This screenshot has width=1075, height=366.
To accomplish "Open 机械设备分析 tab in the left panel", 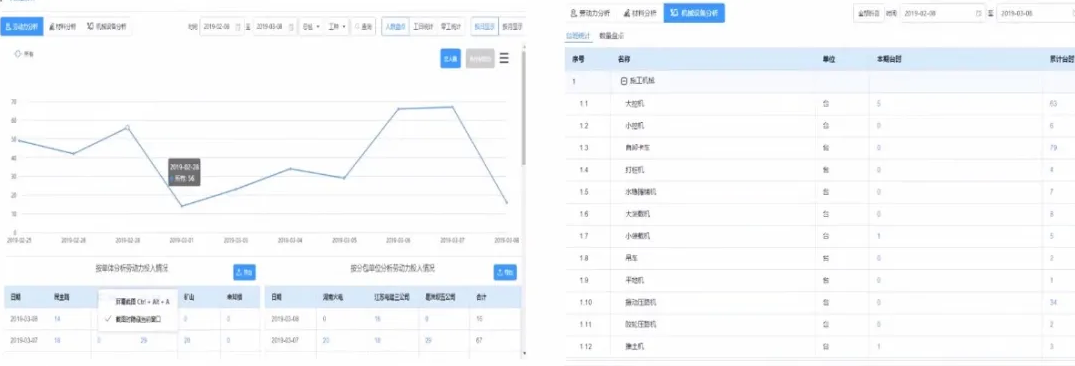I will (x=106, y=27).
